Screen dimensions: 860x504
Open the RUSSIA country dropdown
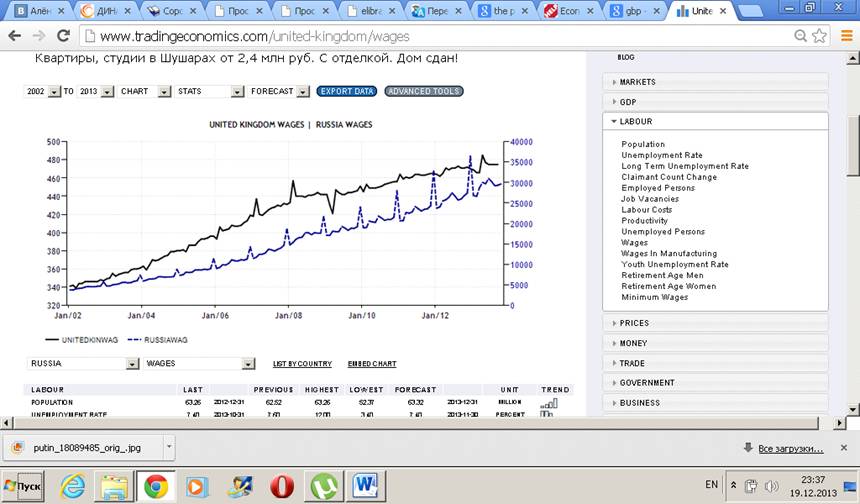[83, 364]
